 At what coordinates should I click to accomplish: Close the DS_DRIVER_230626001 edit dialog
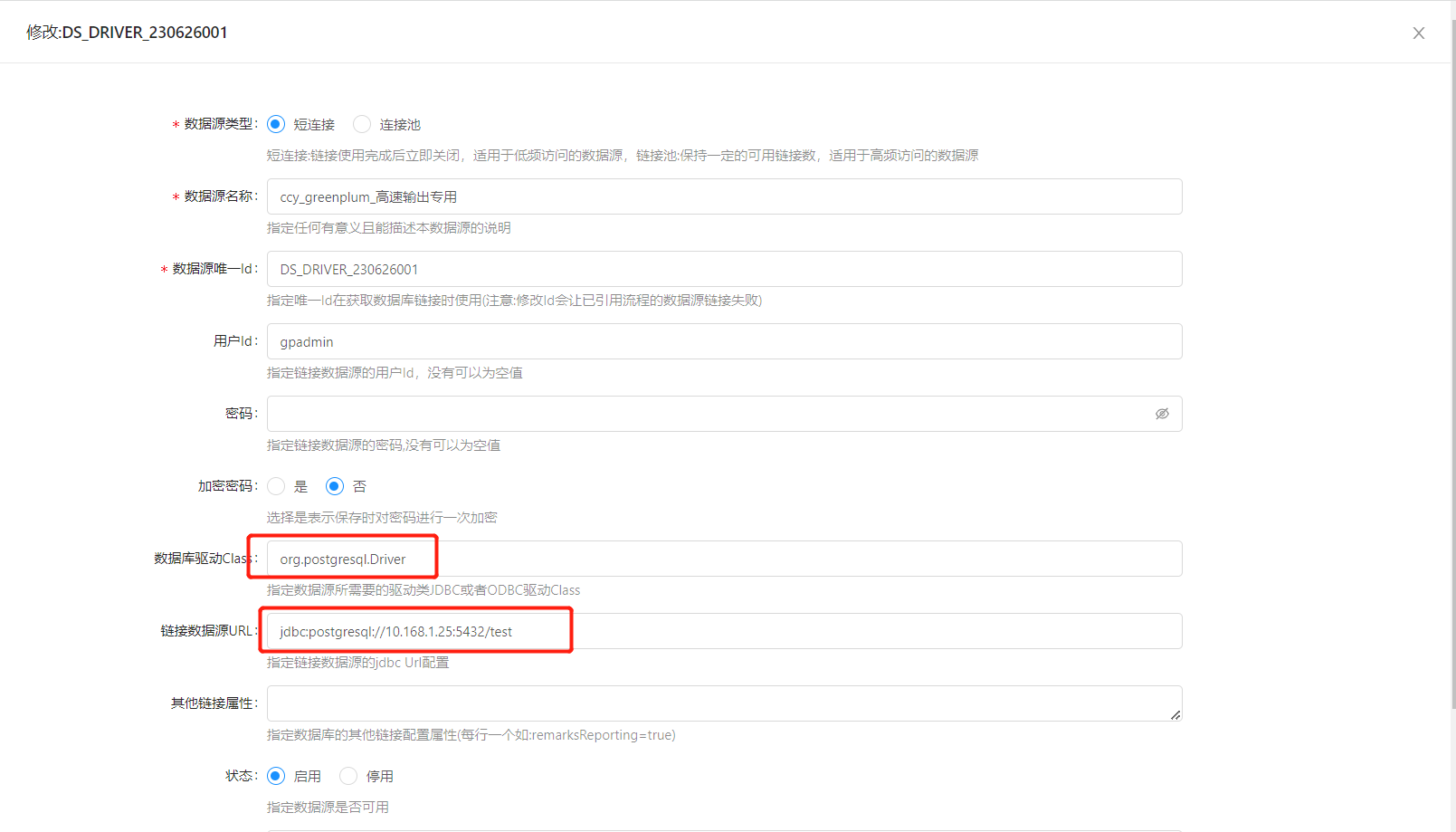pyautogui.click(x=1418, y=33)
